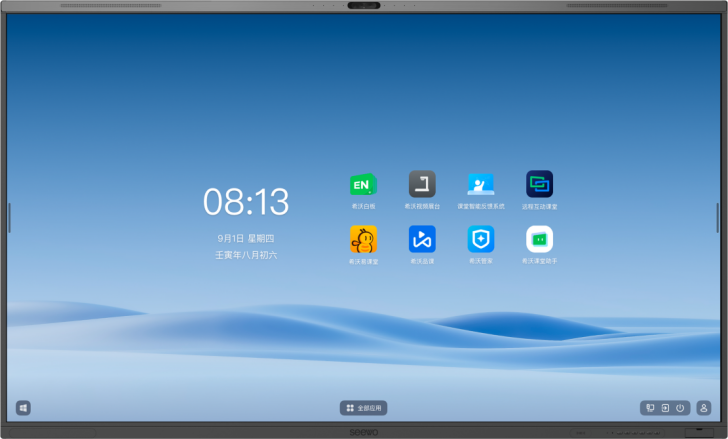Open the 希沃管家 shield icon
Screen dimensions: 728x439
click(x=481, y=239)
